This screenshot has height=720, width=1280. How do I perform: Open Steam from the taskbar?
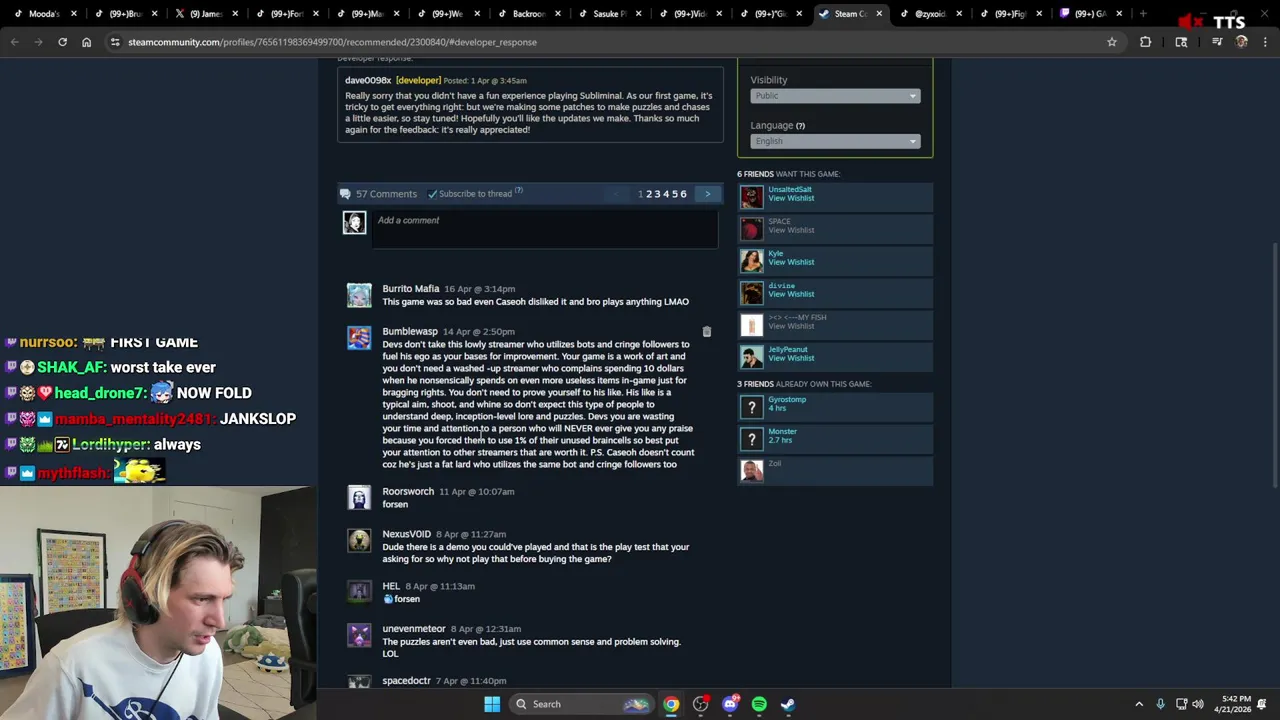pos(788,704)
